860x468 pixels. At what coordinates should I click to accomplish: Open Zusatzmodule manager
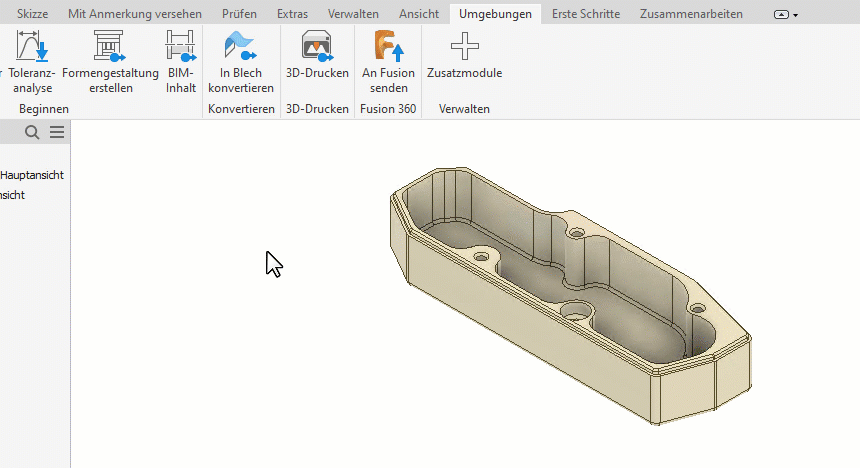(465, 55)
